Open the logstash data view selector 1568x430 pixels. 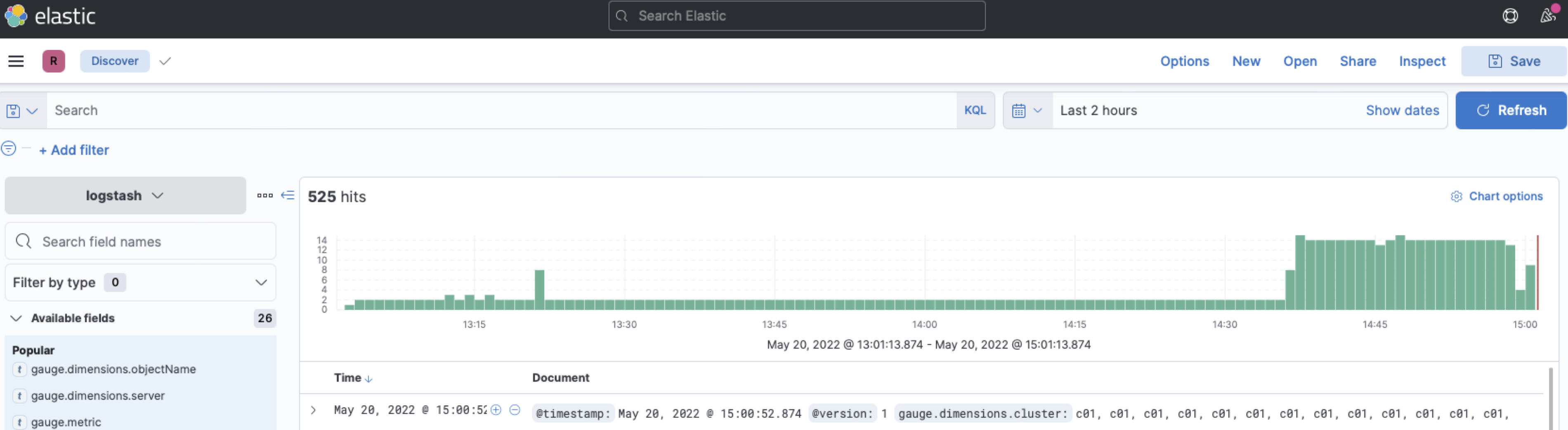[x=125, y=195]
